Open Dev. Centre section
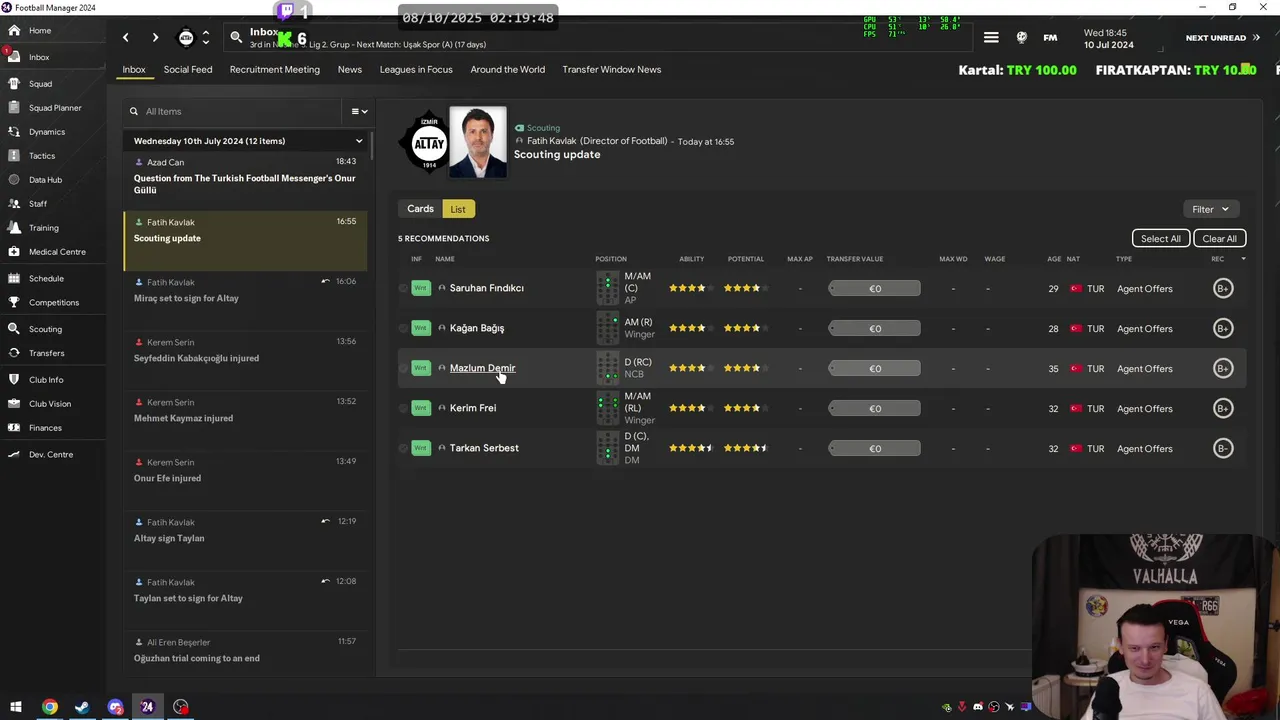This screenshot has width=1280, height=720. [x=50, y=455]
